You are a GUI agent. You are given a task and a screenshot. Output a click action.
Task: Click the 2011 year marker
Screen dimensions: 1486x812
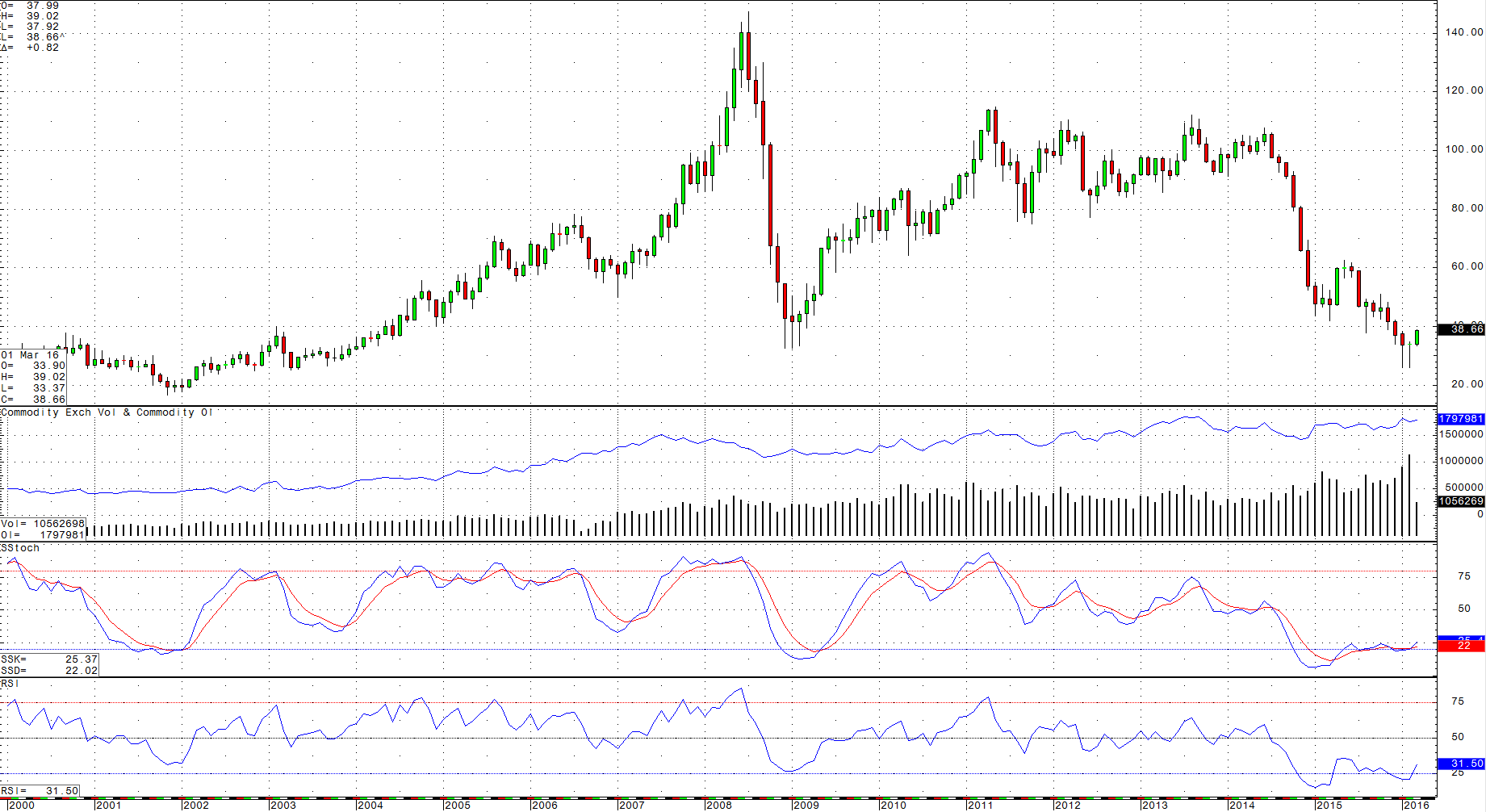point(980,805)
